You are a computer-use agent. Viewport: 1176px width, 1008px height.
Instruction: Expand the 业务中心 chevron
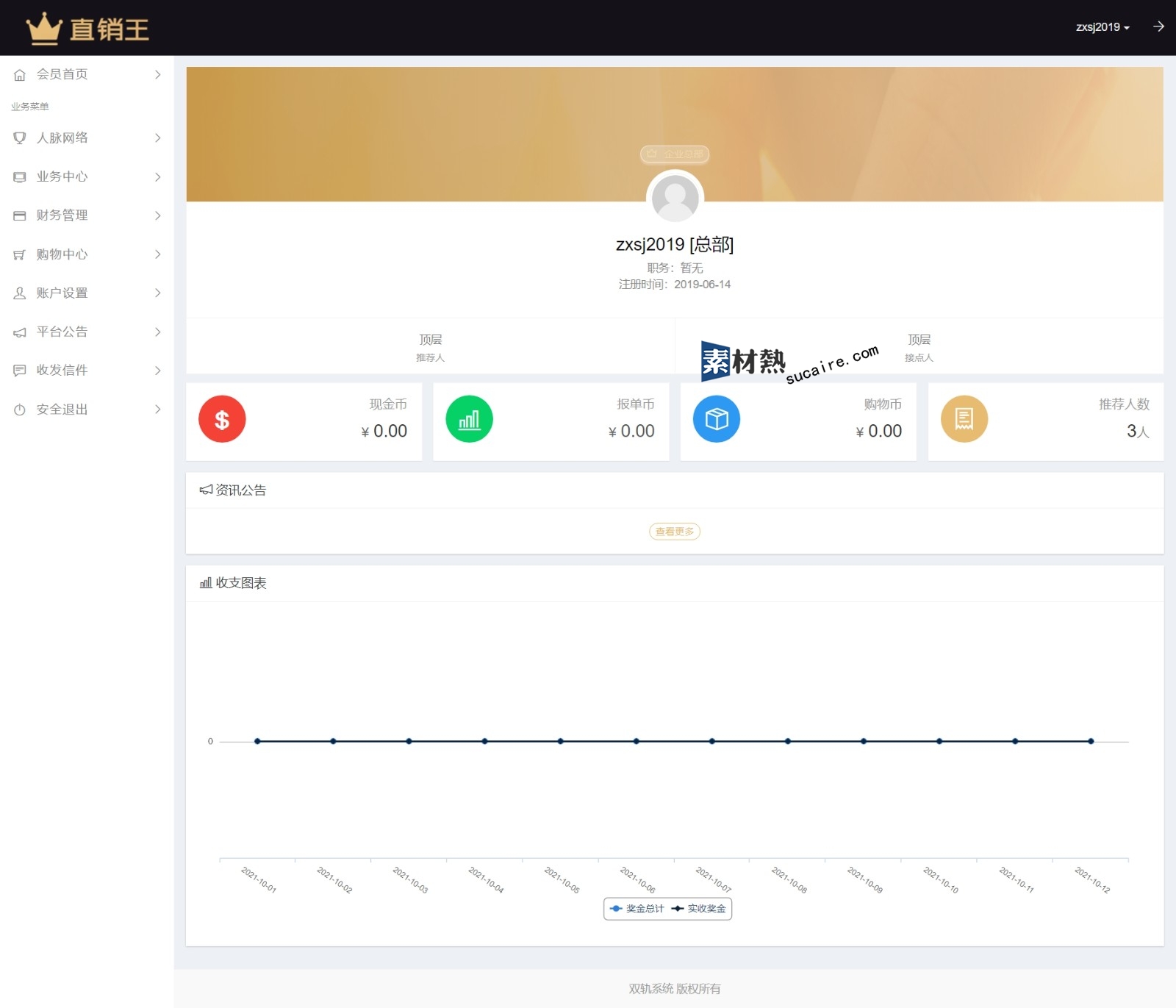(x=157, y=176)
